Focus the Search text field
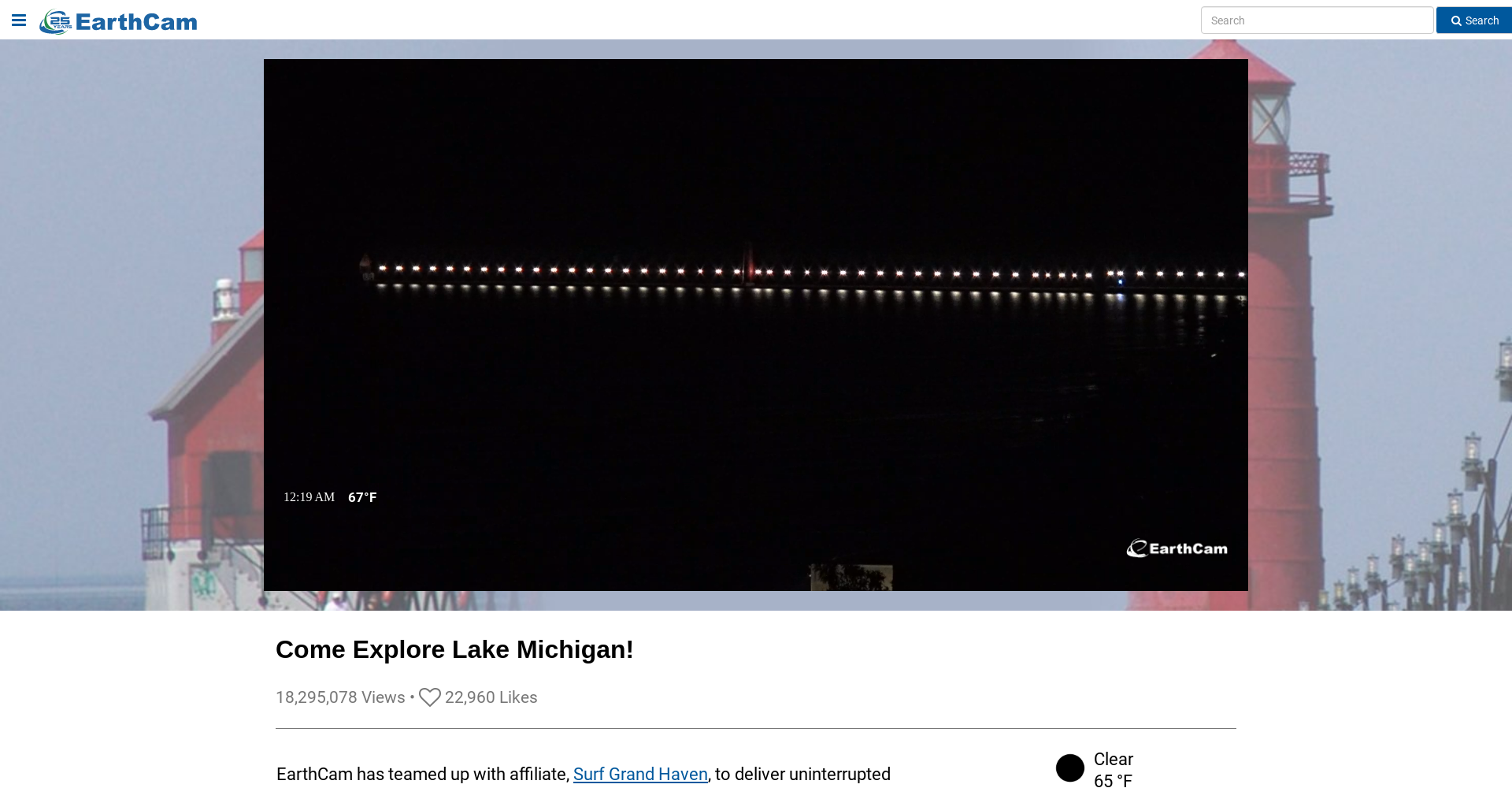Viewport: 1512px width, 788px height. click(1317, 20)
